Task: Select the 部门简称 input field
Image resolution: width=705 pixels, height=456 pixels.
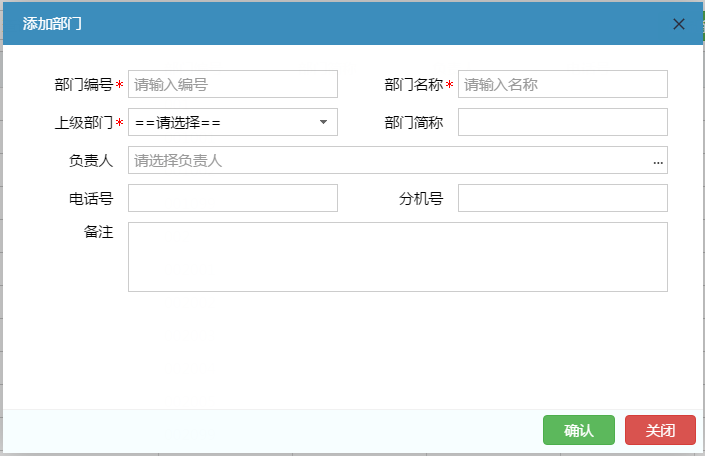Action: pyautogui.click(x=562, y=122)
